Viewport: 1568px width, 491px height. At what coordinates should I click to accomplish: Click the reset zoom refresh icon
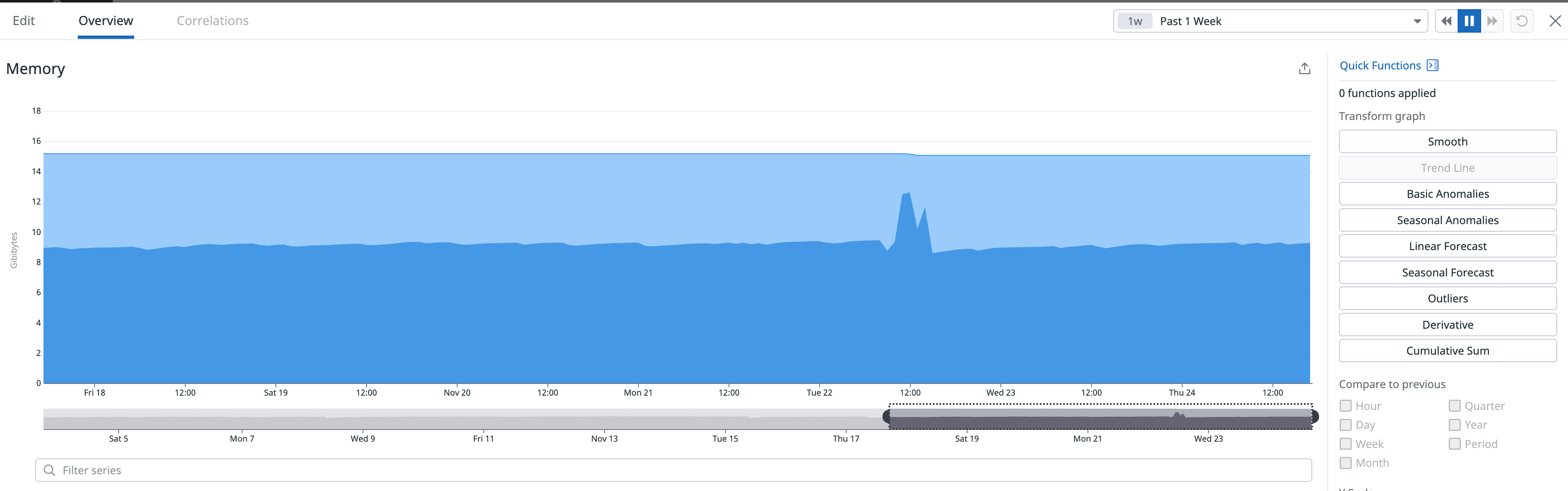1522,20
